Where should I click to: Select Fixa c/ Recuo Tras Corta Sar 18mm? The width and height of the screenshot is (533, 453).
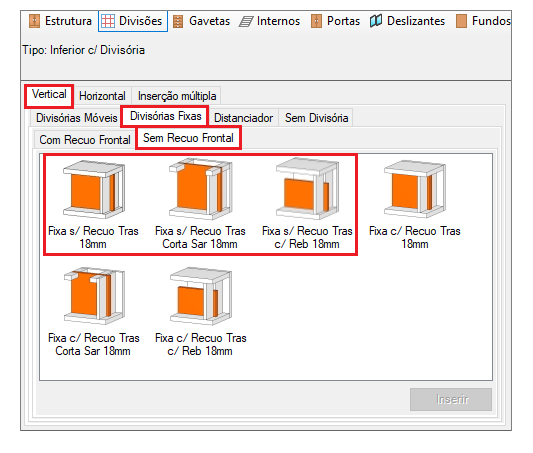pos(93,312)
